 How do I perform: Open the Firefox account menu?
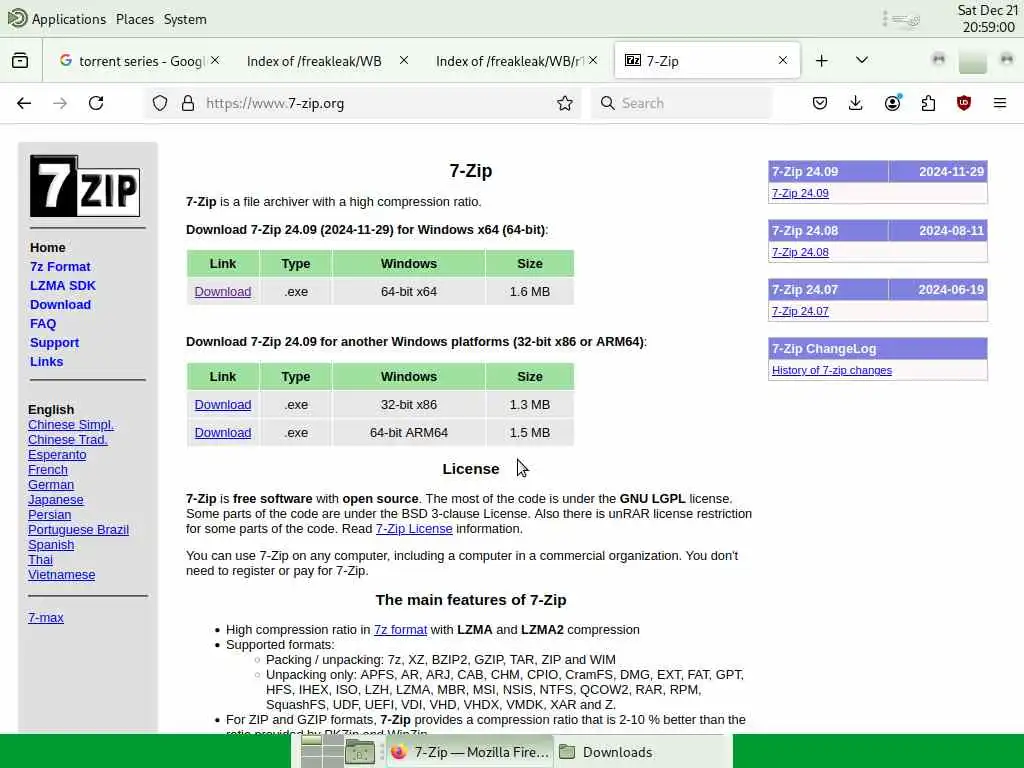[x=892, y=103]
